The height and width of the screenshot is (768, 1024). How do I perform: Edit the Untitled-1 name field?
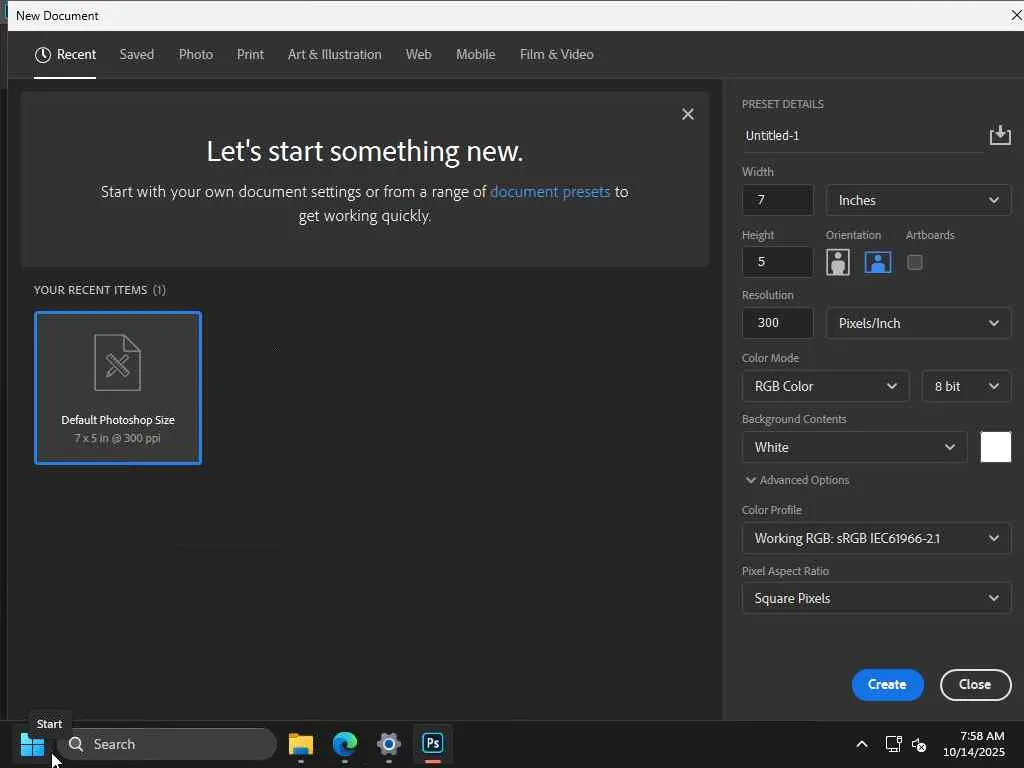[862, 136]
